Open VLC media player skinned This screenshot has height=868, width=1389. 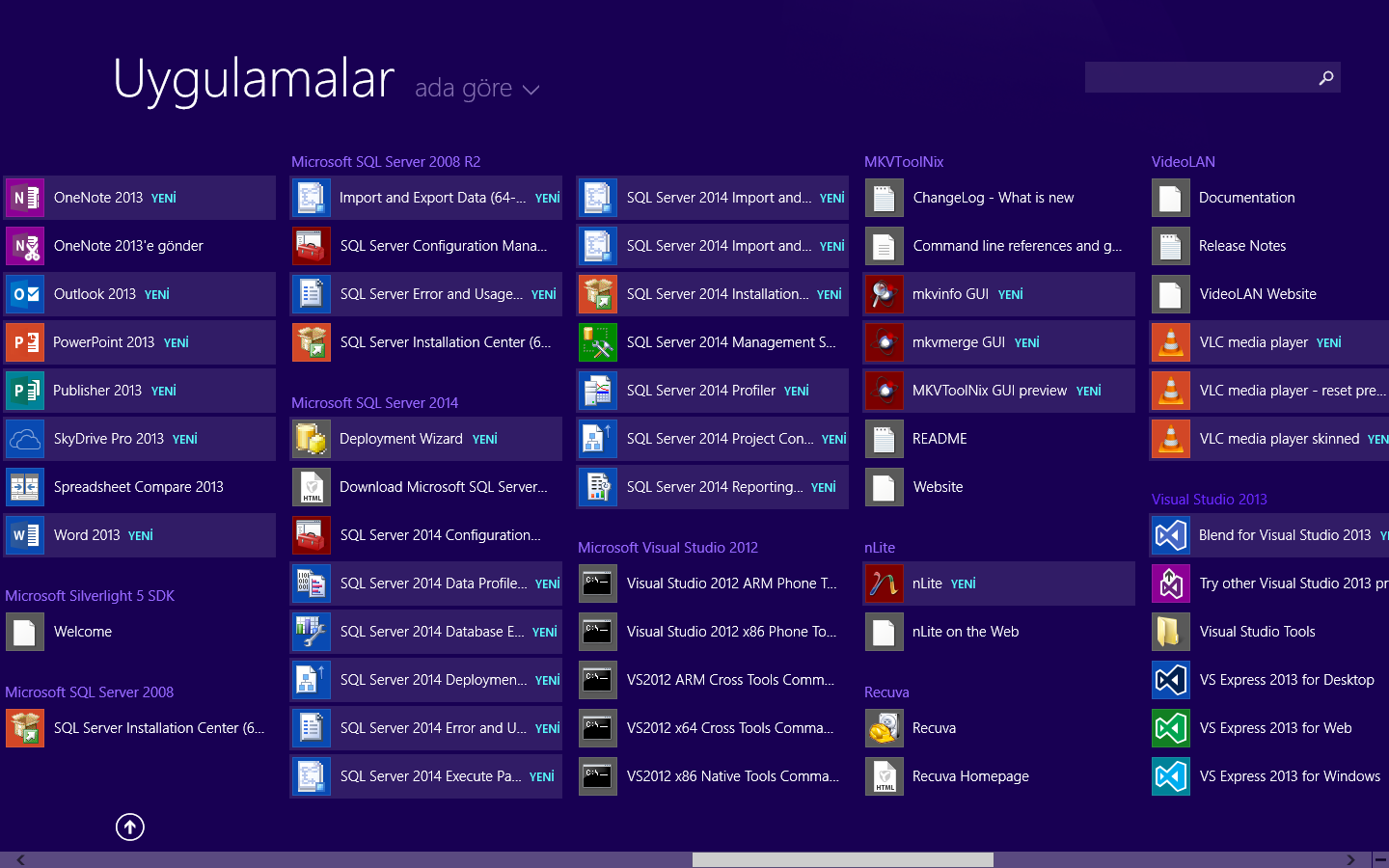pyautogui.click(x=1269, y=439)
